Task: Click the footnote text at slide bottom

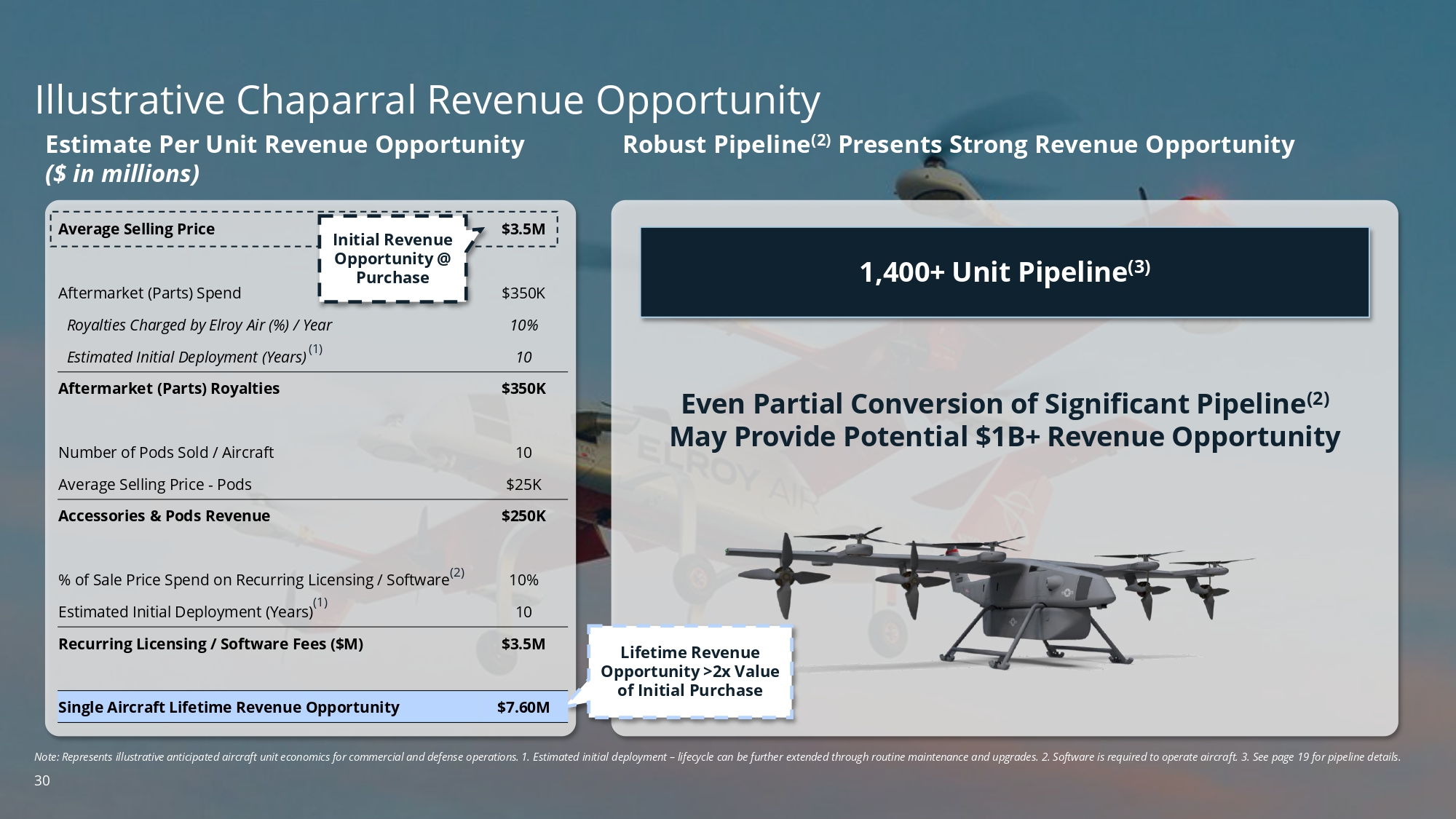Action: (x=717, y=757)
